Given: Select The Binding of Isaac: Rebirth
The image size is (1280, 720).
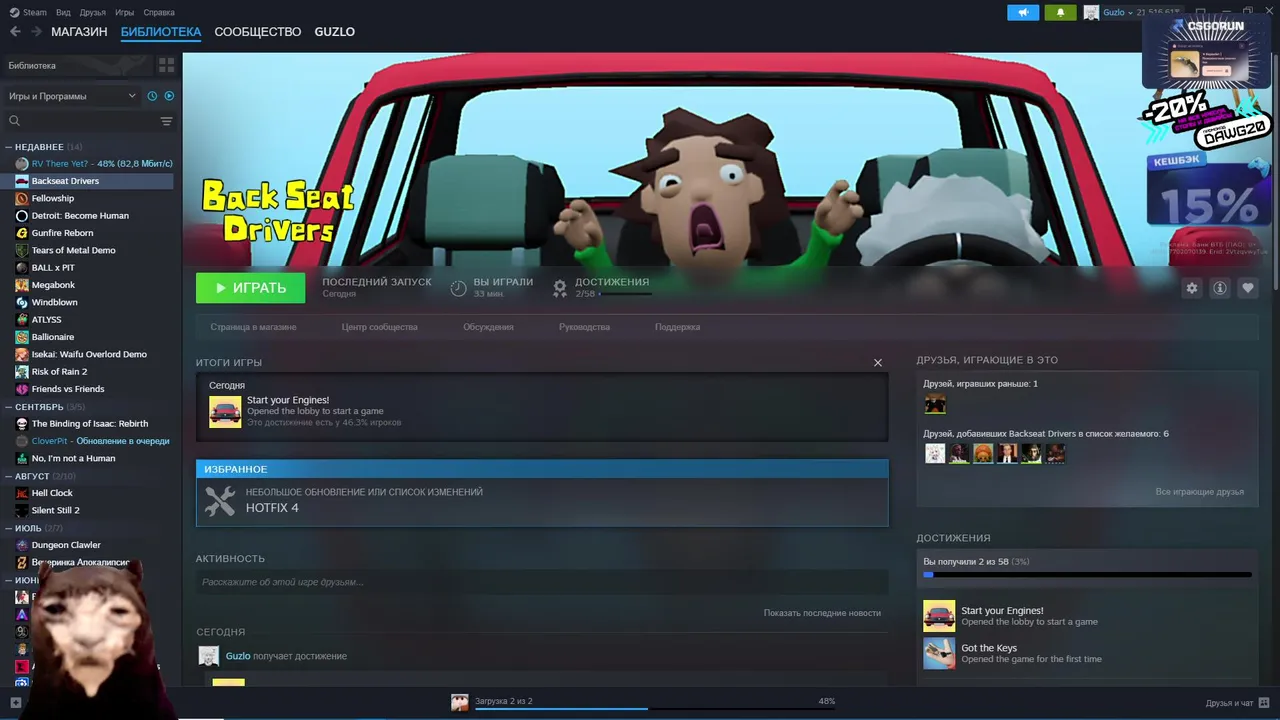Looking at the screenshot, I should [x=87, y=424].
